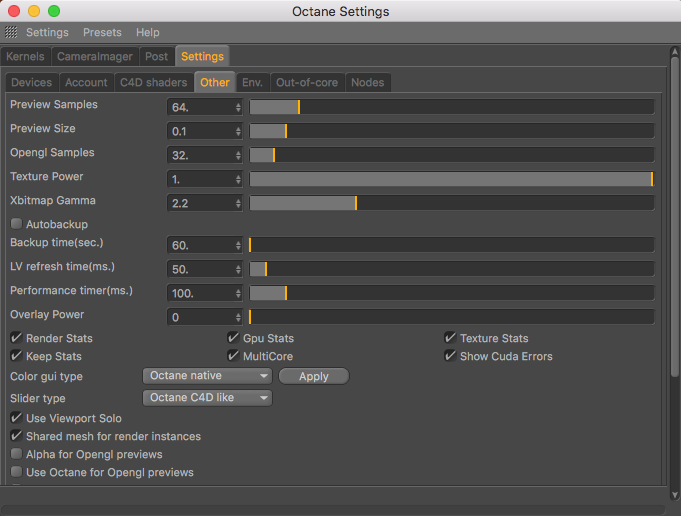Click the Preview Samples stepper arrows
This screenshot has height=516, width=681.
point(238,107)
